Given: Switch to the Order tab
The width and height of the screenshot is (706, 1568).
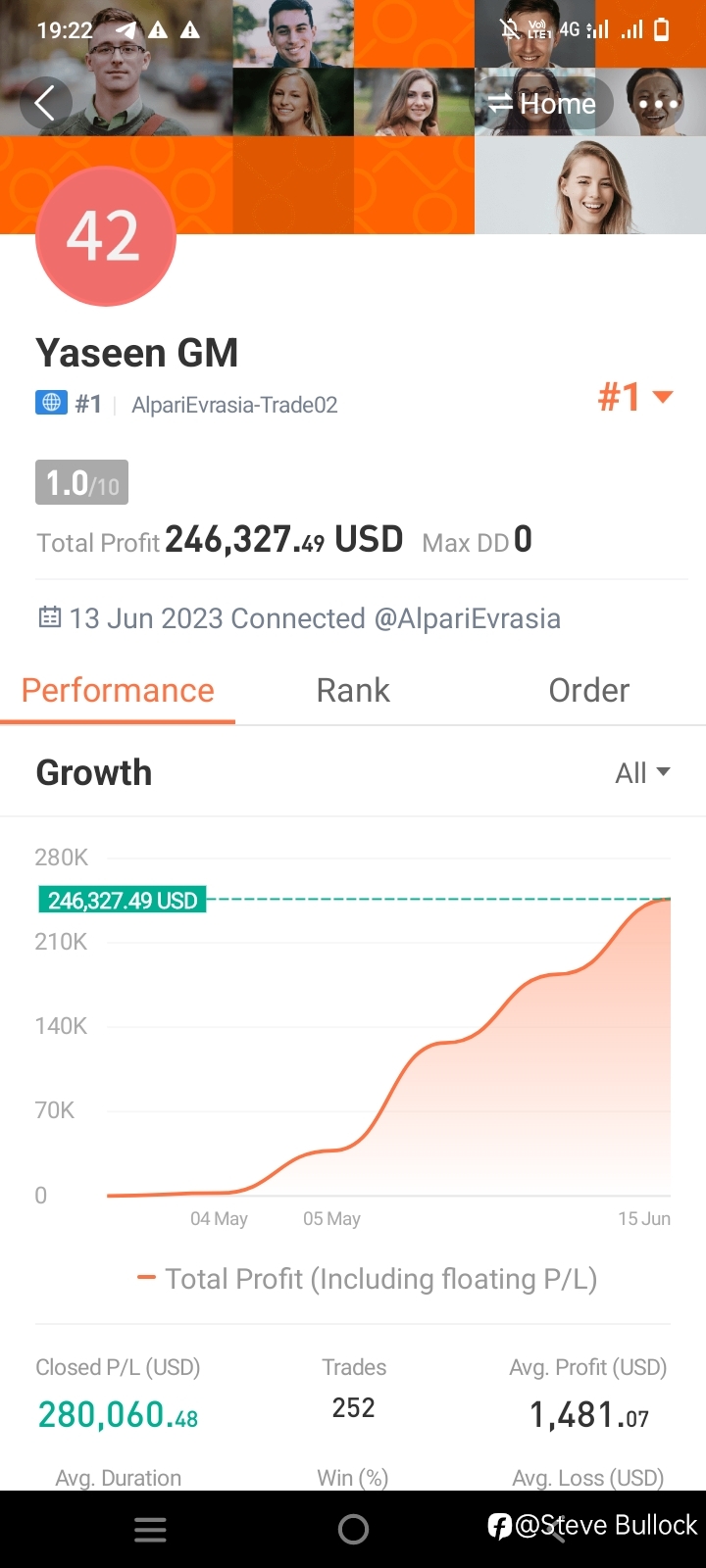Looking at the screenshot, I should pos(588,690).
